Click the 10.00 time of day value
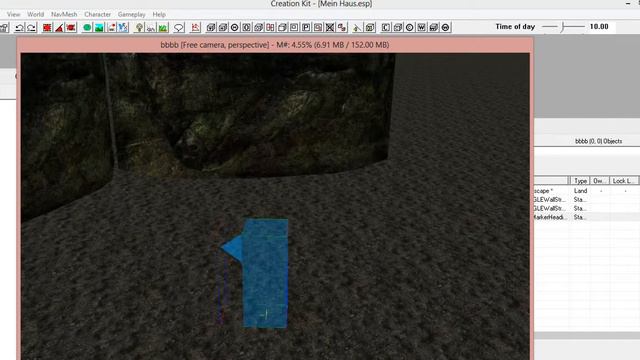Viewport: 640px width, 360px height. point(599,27)
